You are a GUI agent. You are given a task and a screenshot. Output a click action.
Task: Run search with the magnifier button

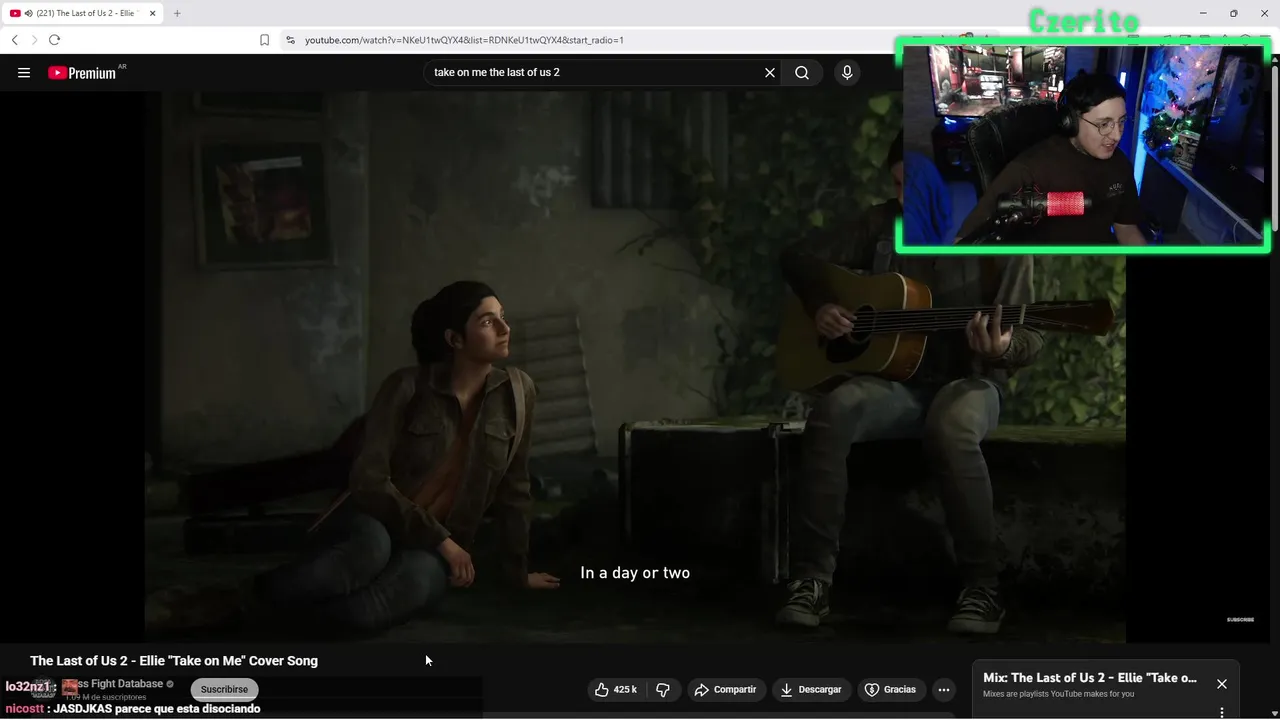click(x=802, y=73)
